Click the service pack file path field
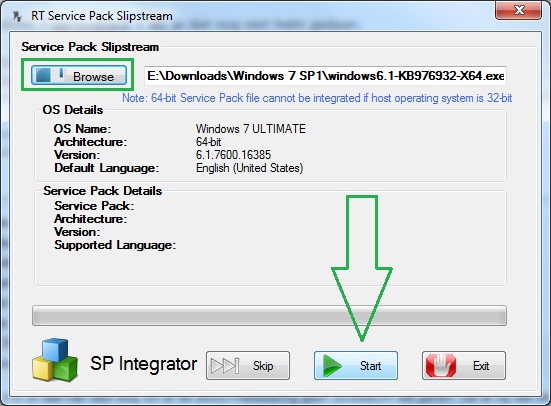The width and height of the screenshot is (551, 406). tap(325, 76)
